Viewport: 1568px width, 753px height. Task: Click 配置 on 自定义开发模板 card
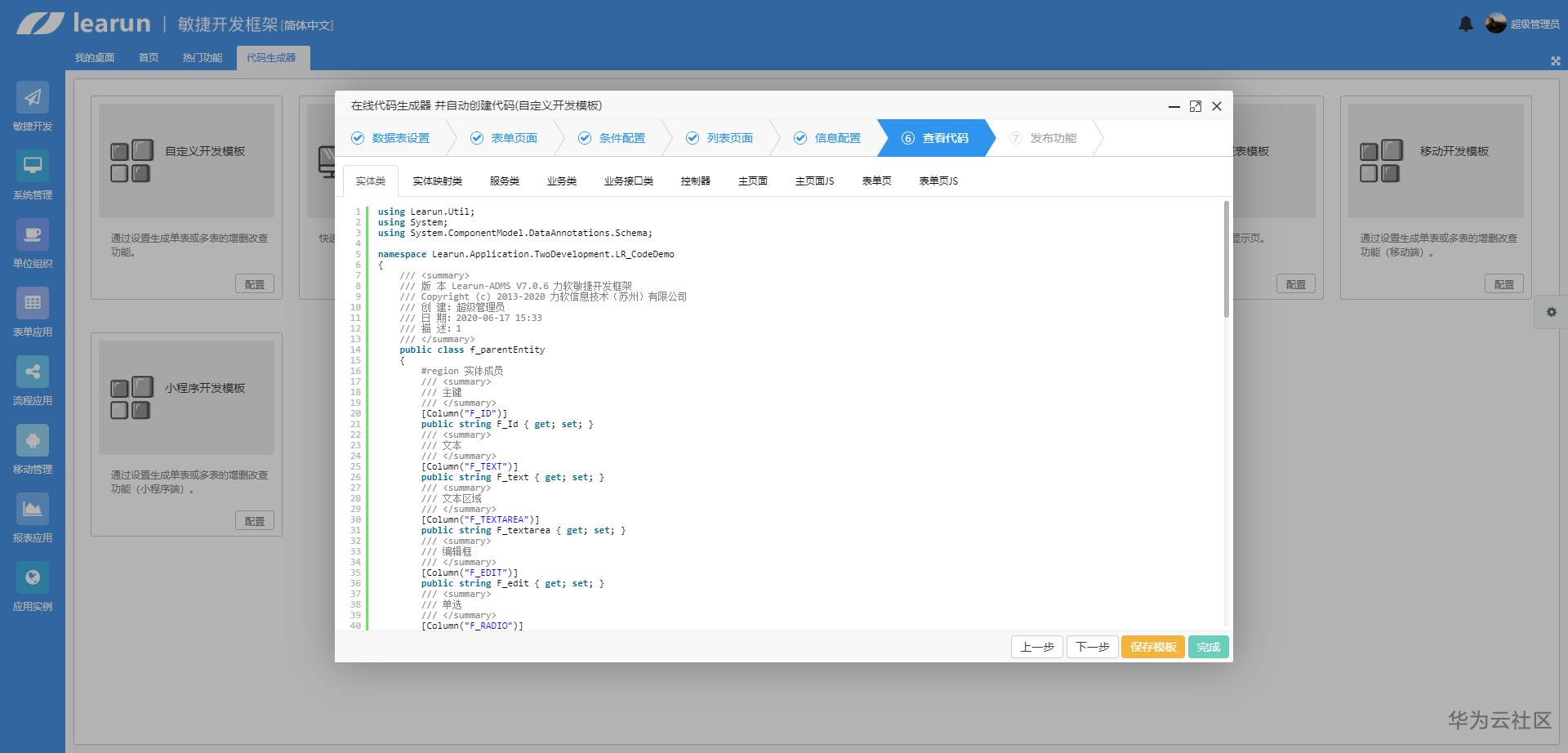pos(255,284)
